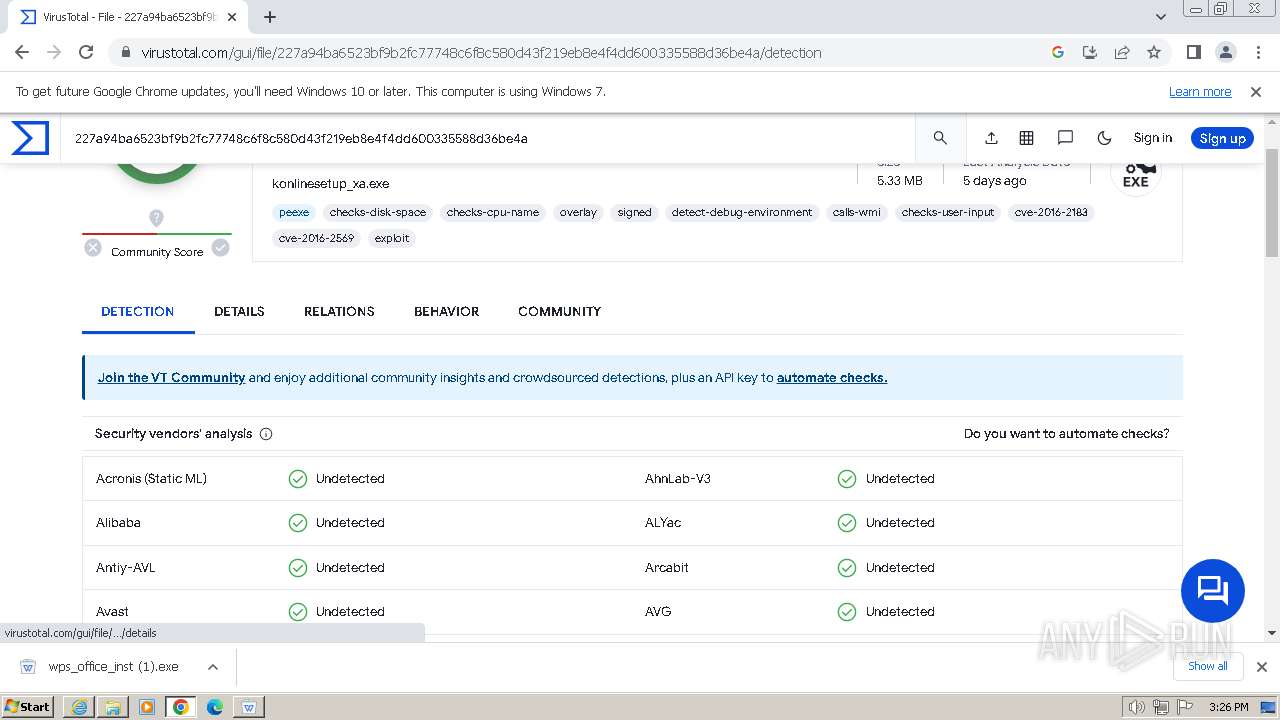Click the community score question mark icon
This screenshot has width=1280, height=720.
156,218
